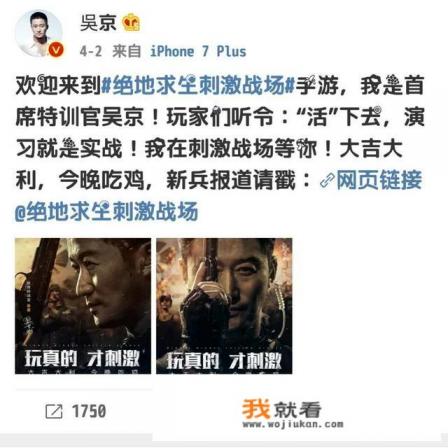Click the 玩真的 才刺激 slogan on right poster
Viewport: 448px width, 448px height.
(x=224, y=361)
